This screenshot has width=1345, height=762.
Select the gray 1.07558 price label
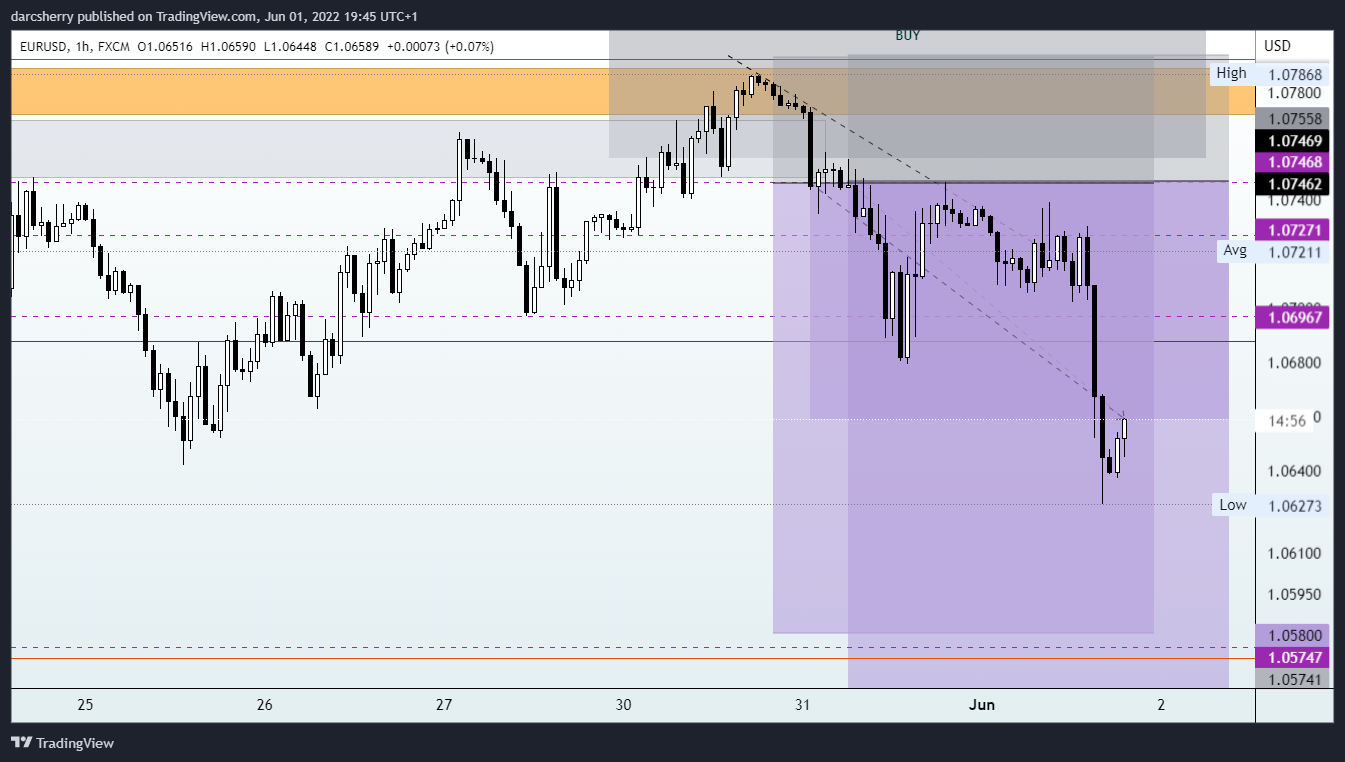pos(1294,118)
